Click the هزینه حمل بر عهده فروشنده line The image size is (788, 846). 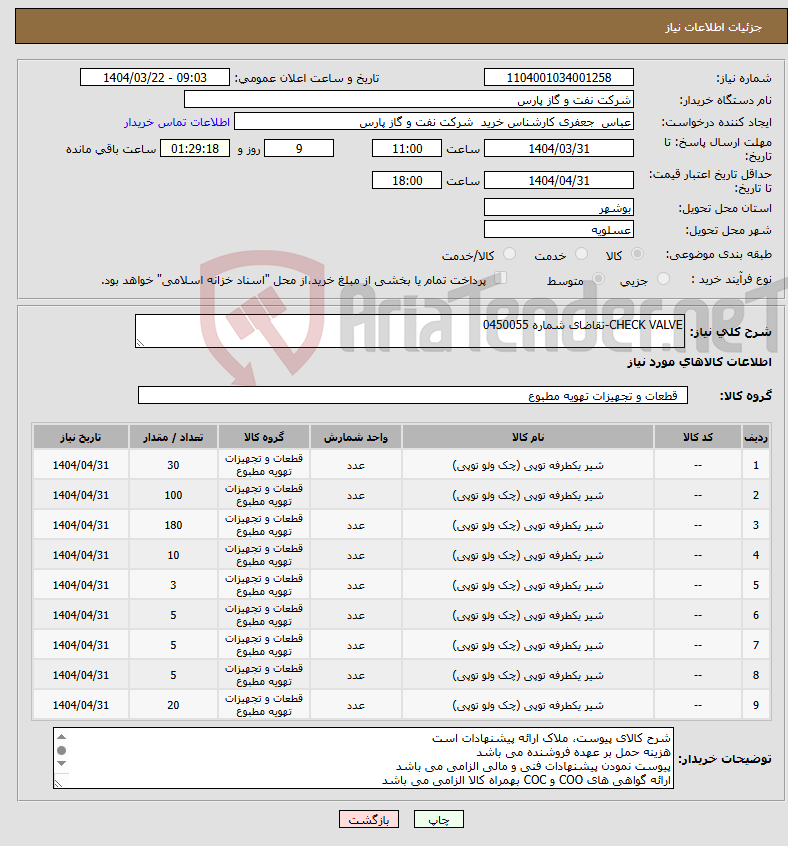point(573,752)
